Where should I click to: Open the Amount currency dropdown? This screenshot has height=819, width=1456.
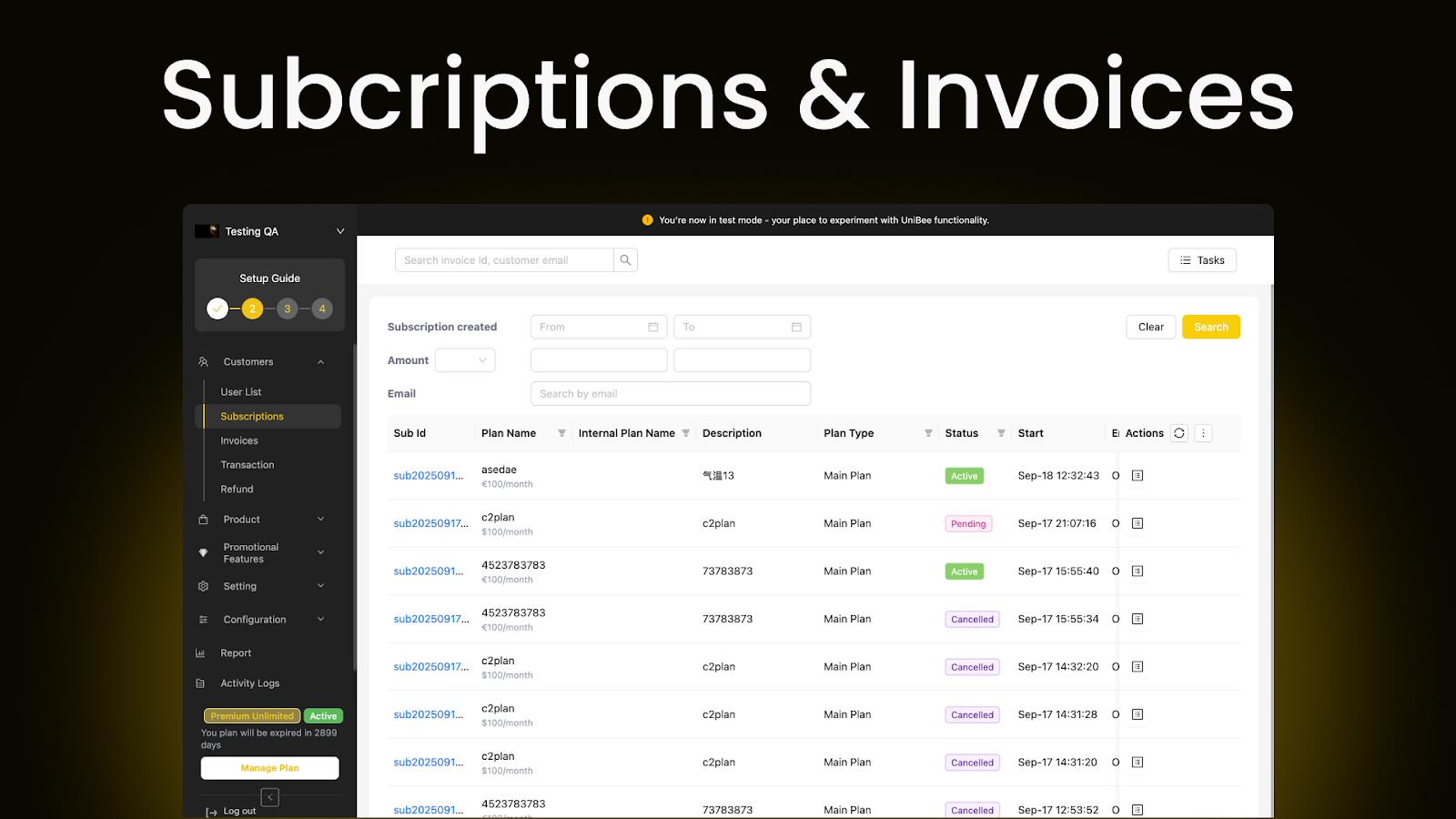coord(464,359)
